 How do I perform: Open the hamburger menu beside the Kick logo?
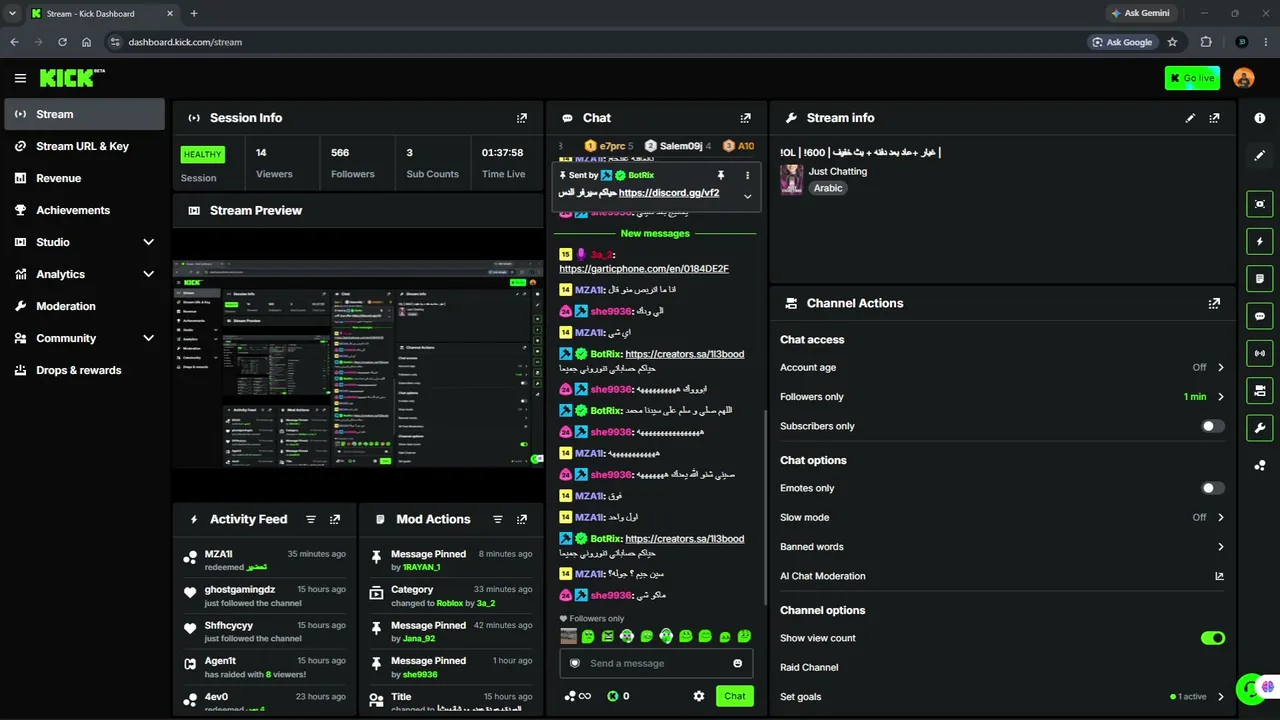tap(20, 78)
